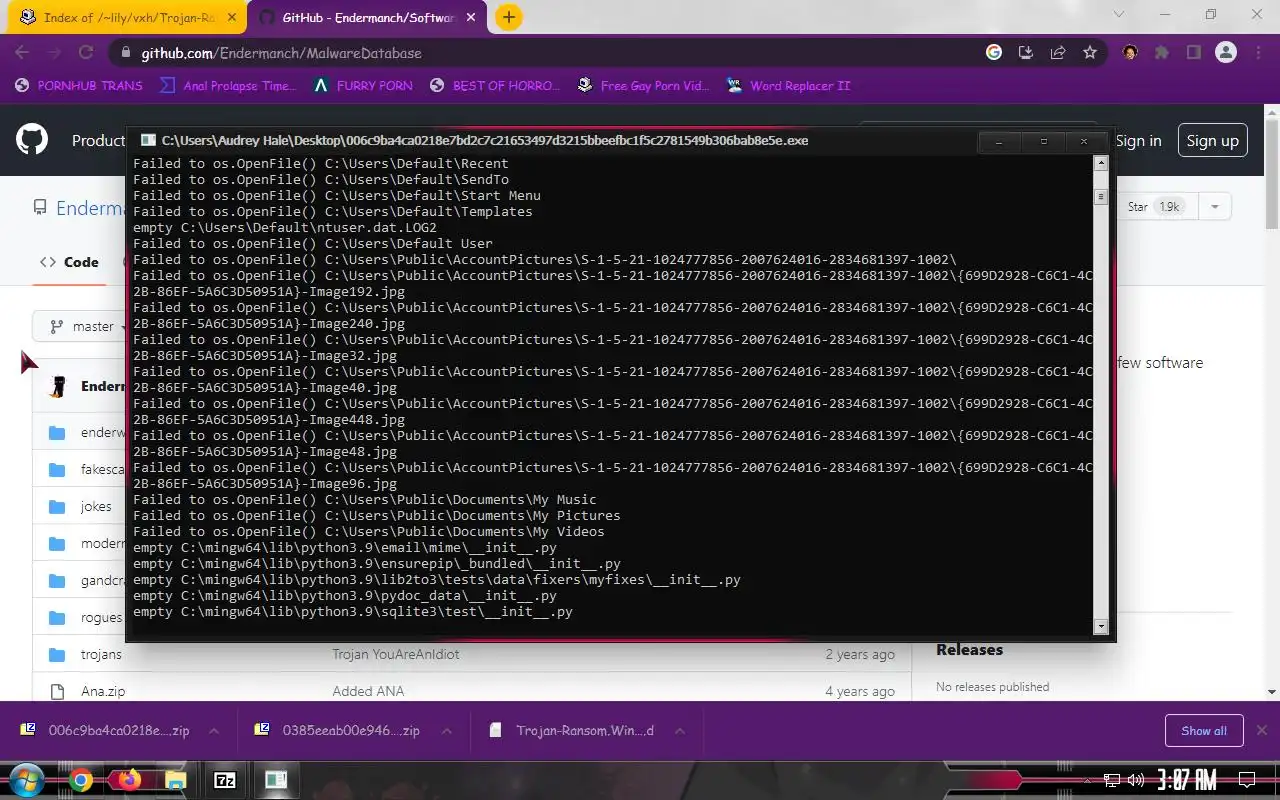Click the running console app on taskbar

(x=276, y=780)
